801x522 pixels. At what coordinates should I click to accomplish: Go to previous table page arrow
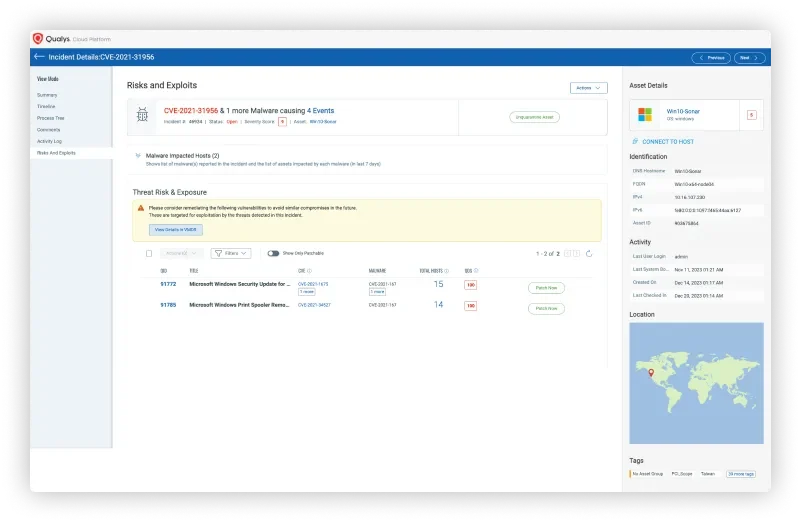click(568, 253)
